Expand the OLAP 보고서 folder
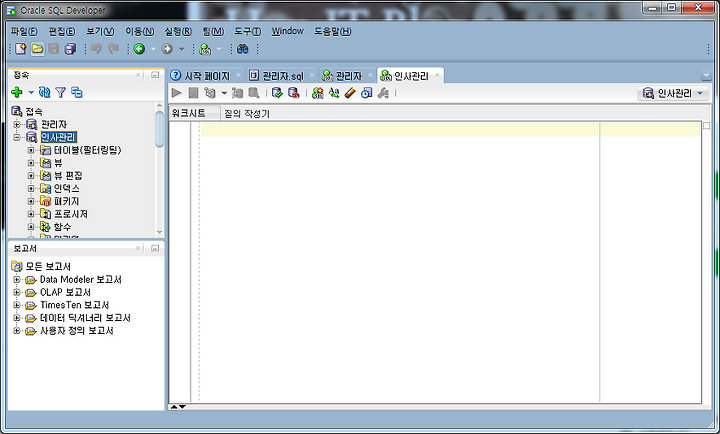The width and height of the screenshot is (720, 434). [x=17, y=292]
